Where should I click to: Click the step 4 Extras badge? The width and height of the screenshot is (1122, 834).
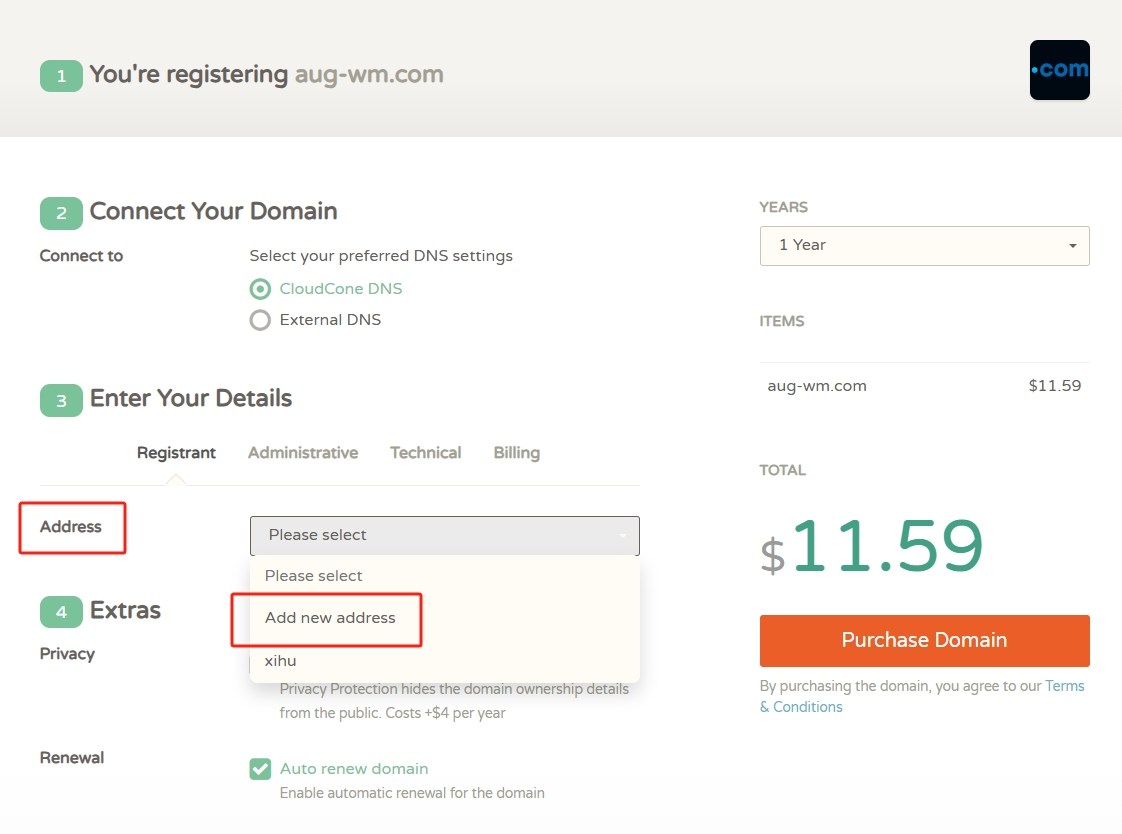click(61, 612)
